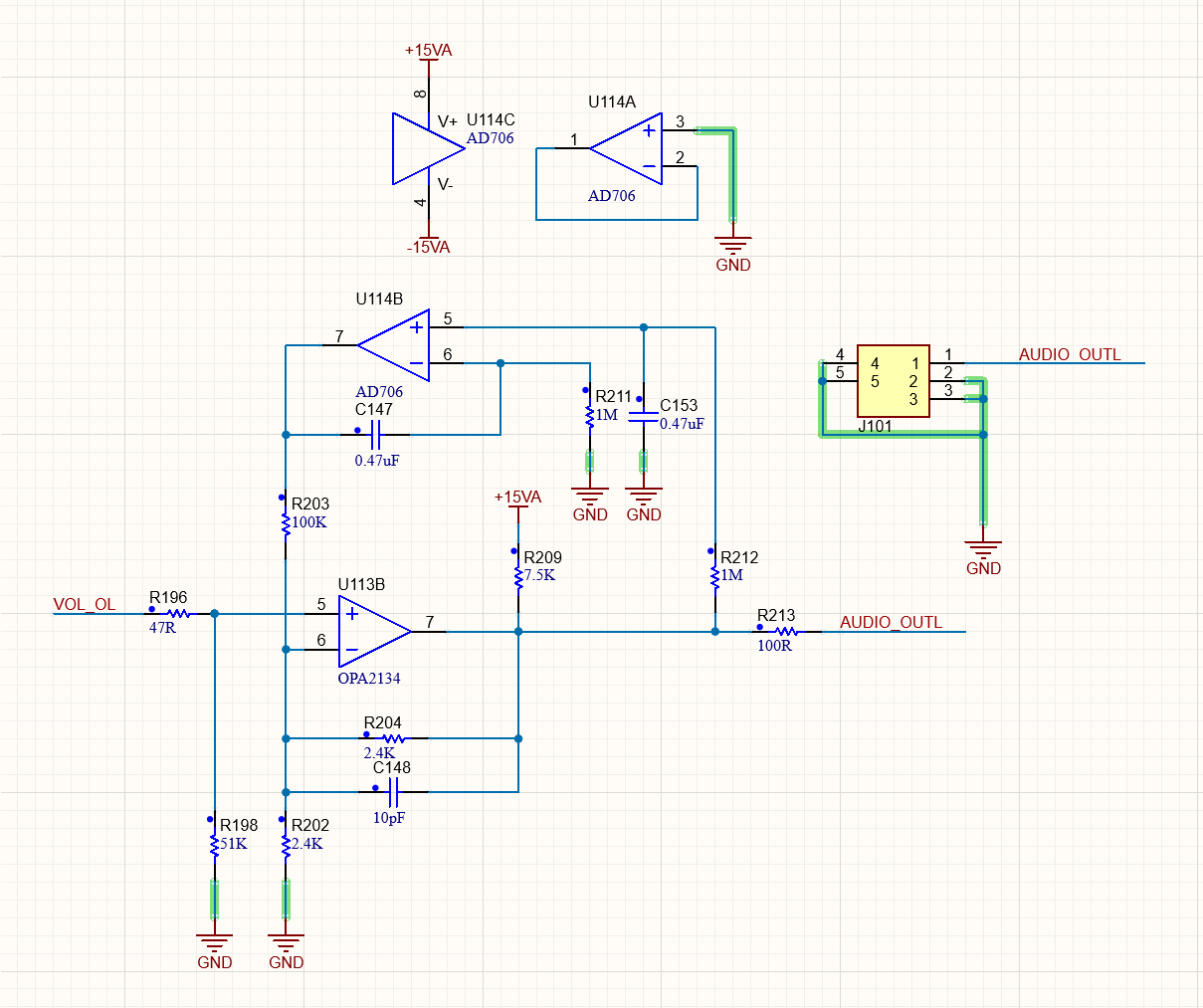Click the U114A designator text
The image size is (1203, 1008).
coord(612,101)
